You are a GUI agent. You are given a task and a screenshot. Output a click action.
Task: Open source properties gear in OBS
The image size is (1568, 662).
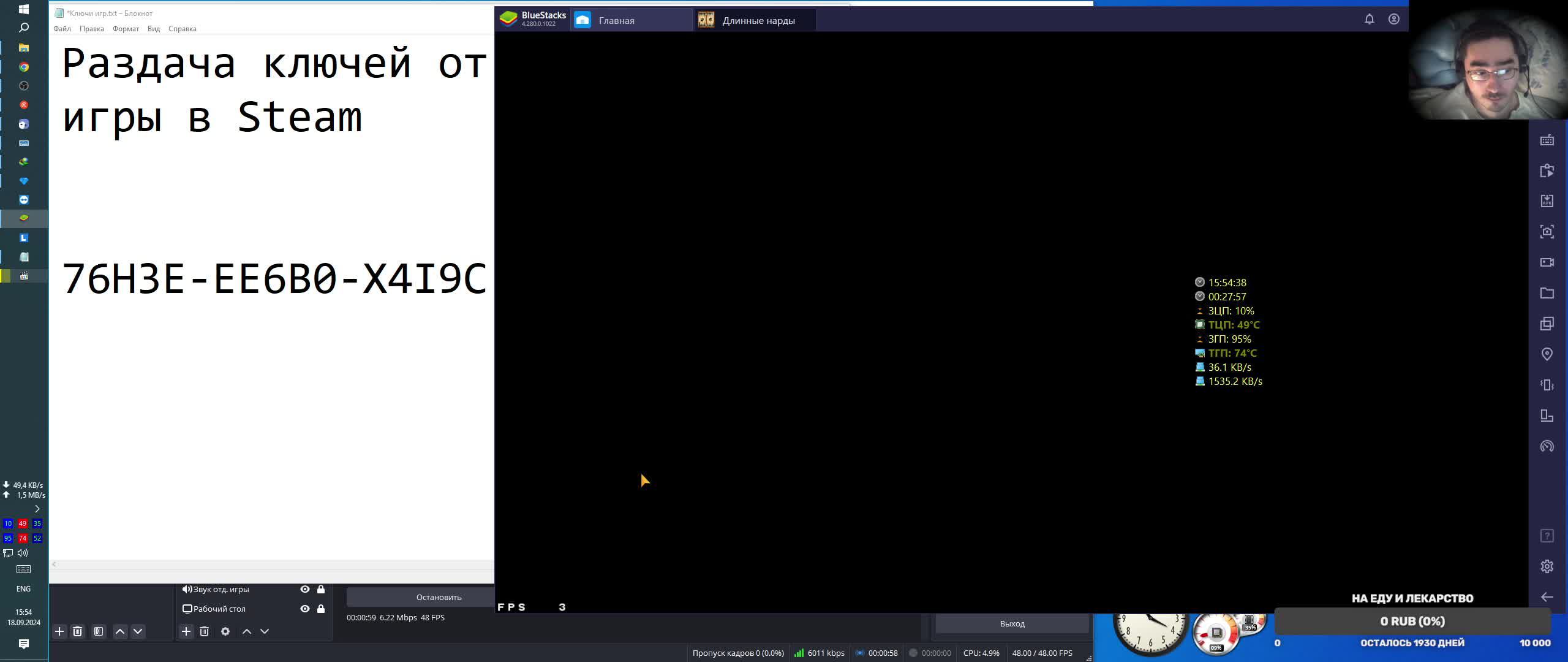(x=225, y=631)
